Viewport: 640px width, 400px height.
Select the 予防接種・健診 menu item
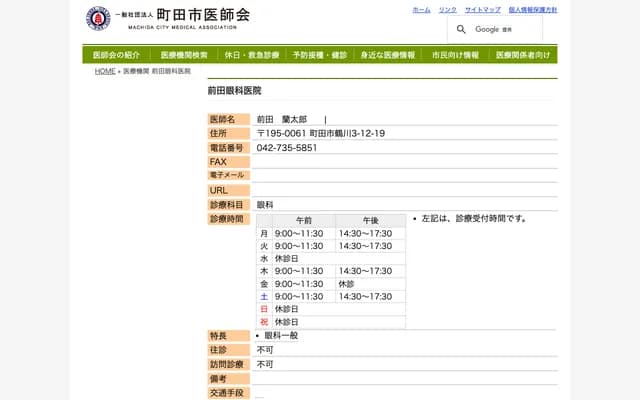320,55
